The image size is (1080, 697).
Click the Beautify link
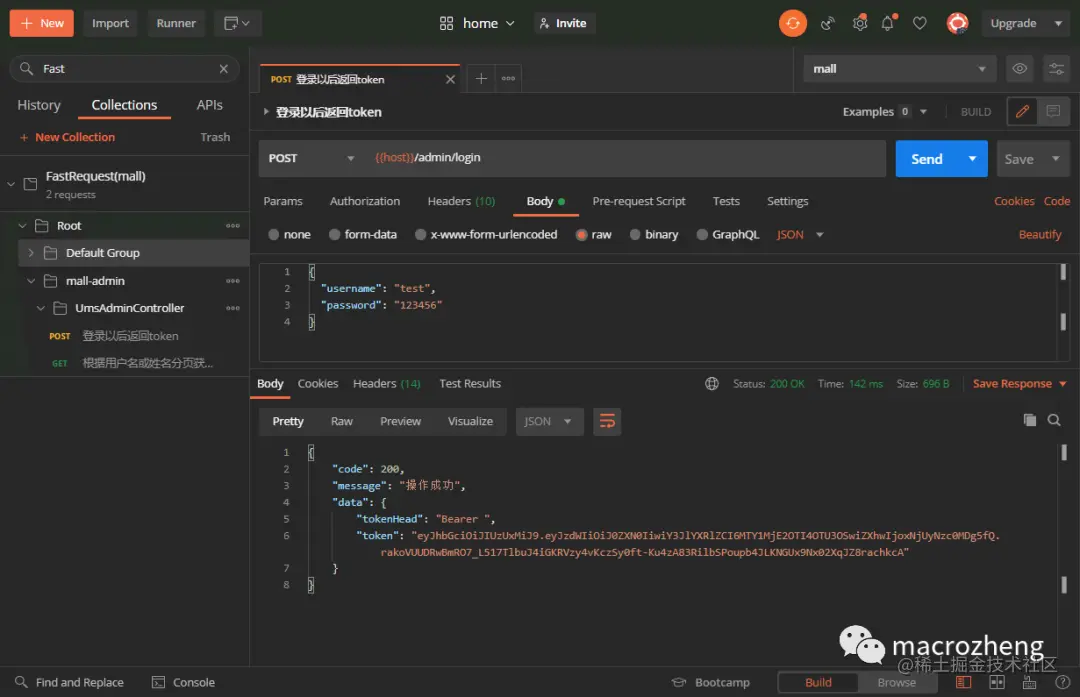(x=1039, y=235)
